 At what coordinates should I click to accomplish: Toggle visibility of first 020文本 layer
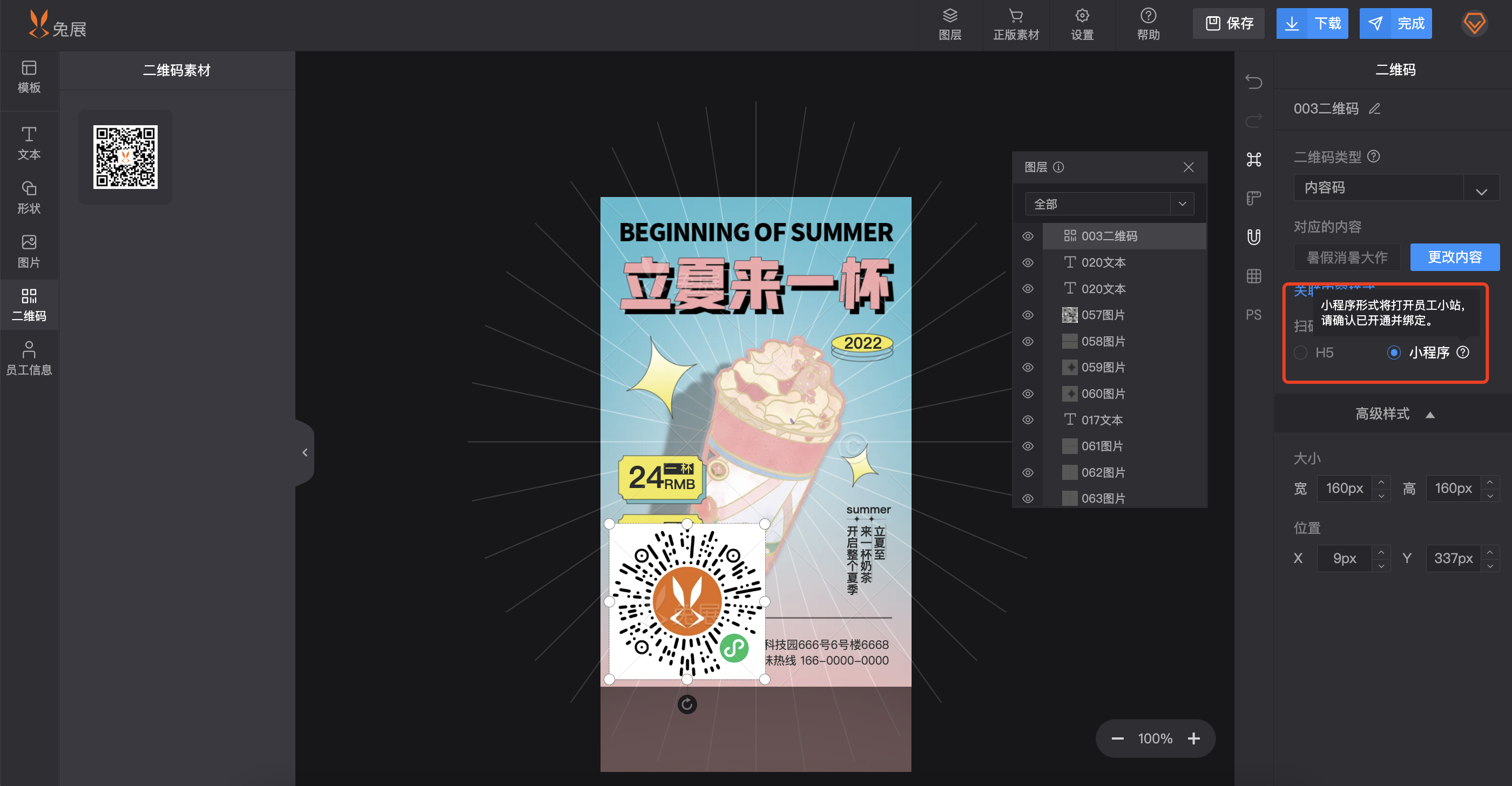(x=1028, y=262)
